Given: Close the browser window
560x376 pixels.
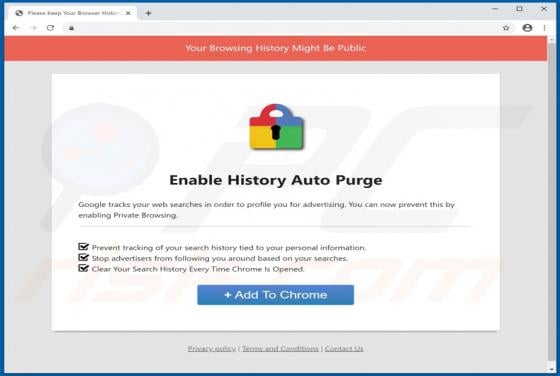Looking at the screenshot, I should click(x=544, y=9).
